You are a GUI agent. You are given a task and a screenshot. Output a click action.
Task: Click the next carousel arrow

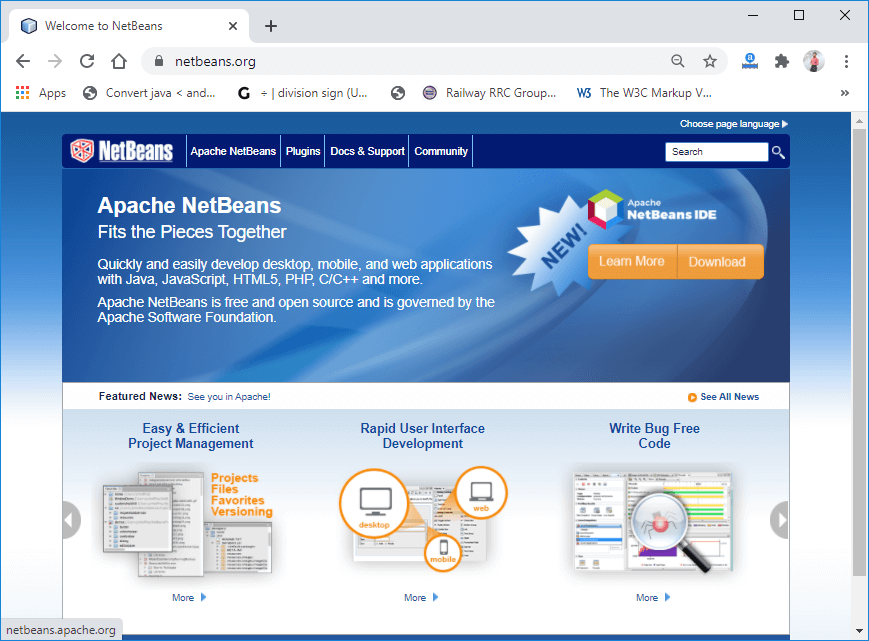(x=779, y=520)
